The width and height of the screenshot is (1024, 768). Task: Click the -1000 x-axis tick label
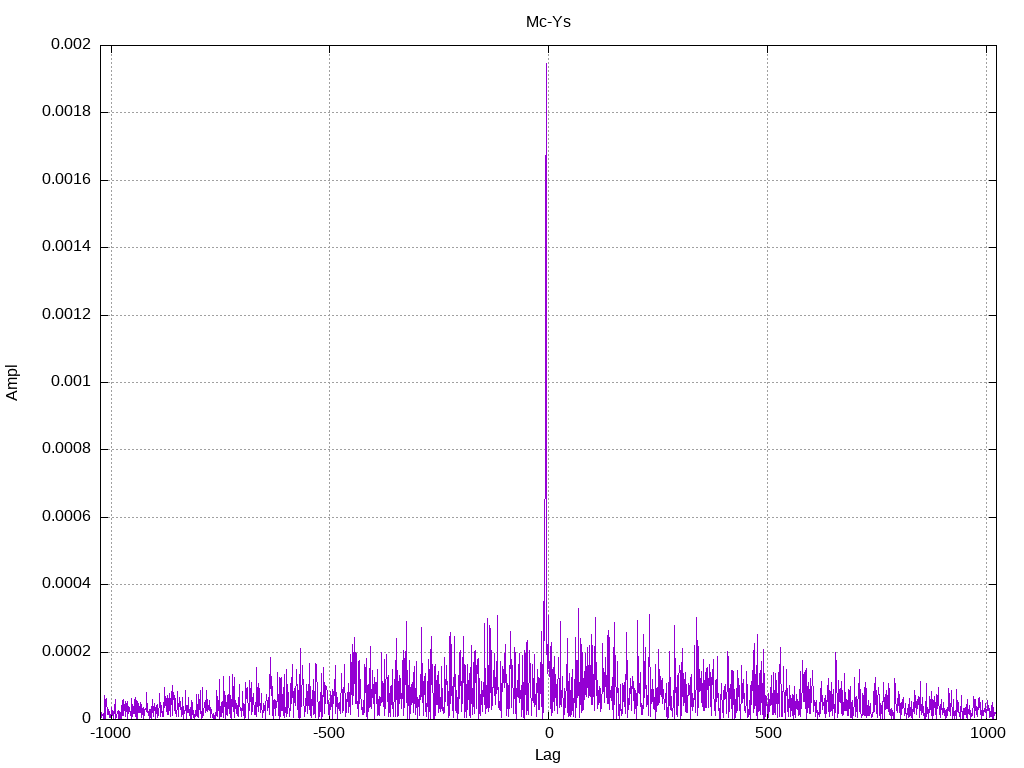coord(110,733)
